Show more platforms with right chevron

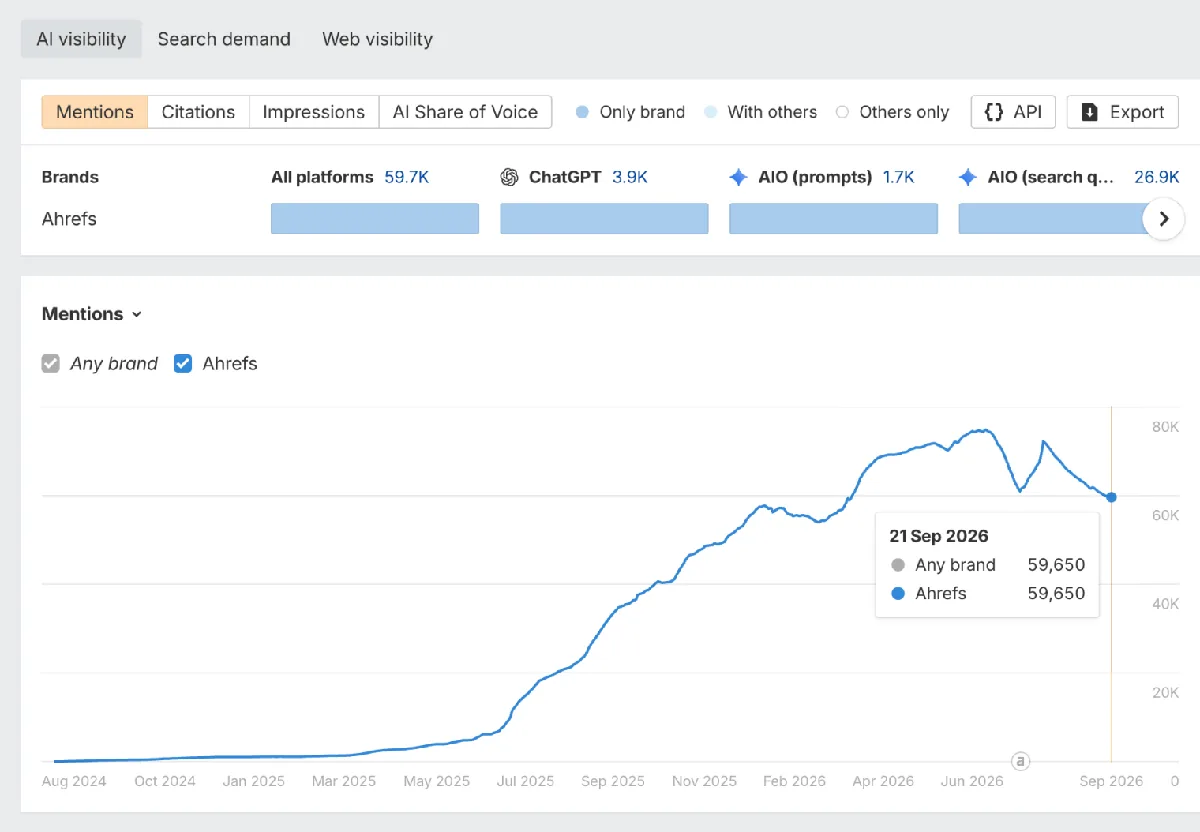[1163, 219]
